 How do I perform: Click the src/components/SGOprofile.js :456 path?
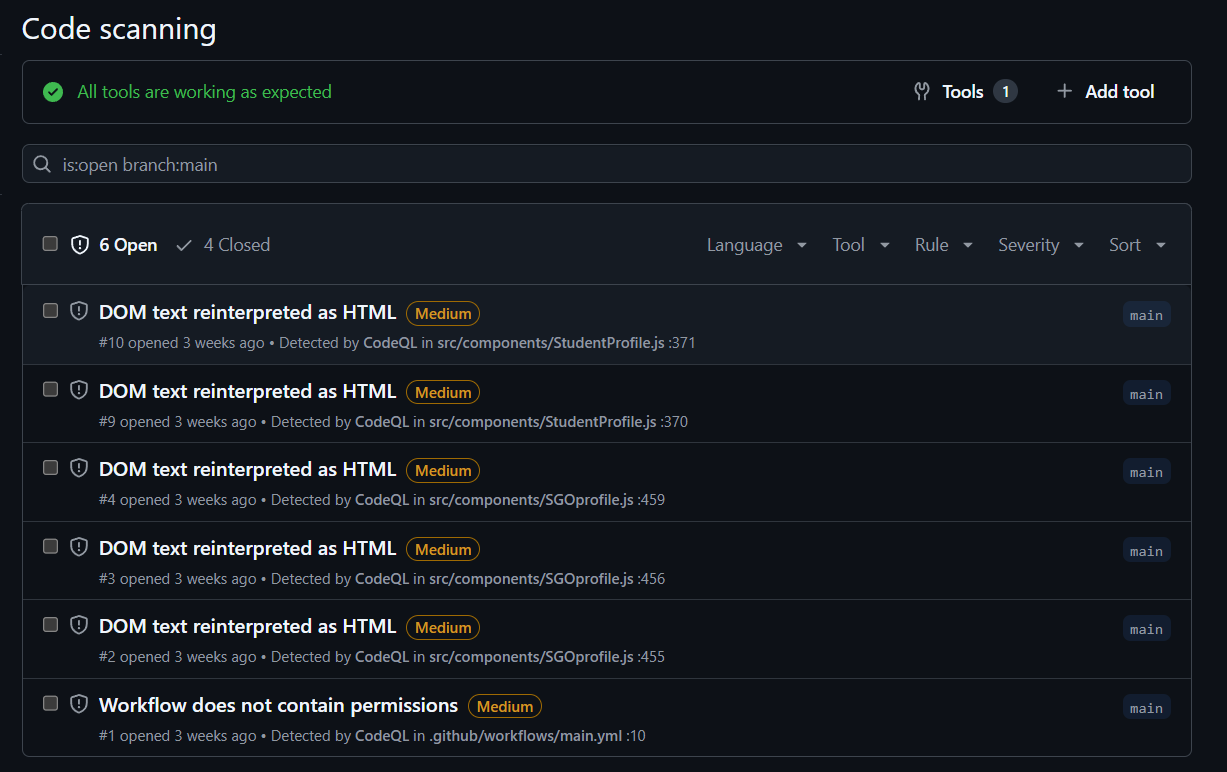click(547, 579)
